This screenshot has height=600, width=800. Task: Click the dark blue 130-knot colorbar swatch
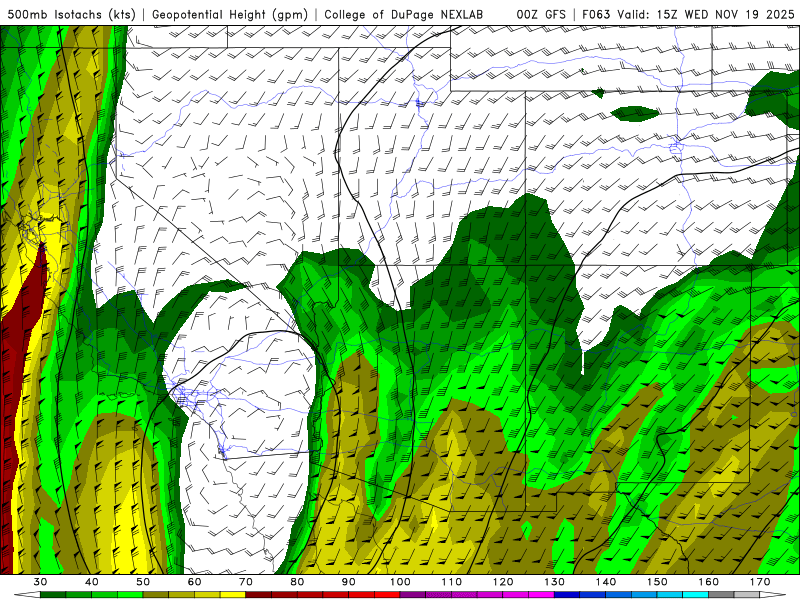[x=567, y=595]
